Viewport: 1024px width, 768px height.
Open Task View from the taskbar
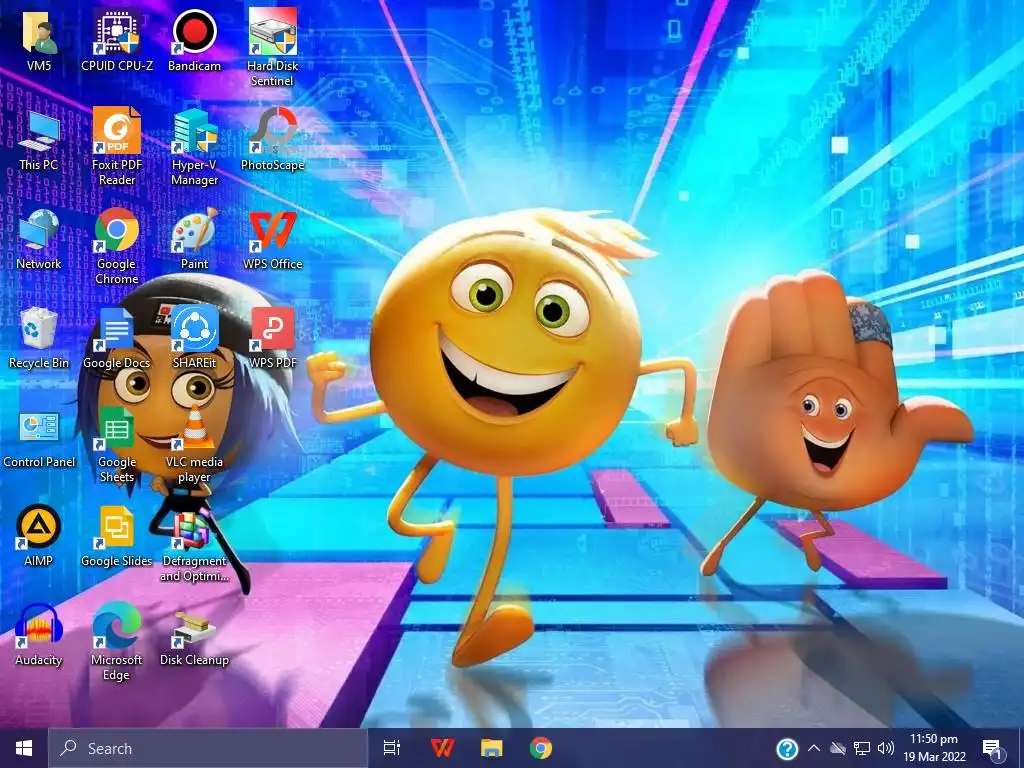392,748
